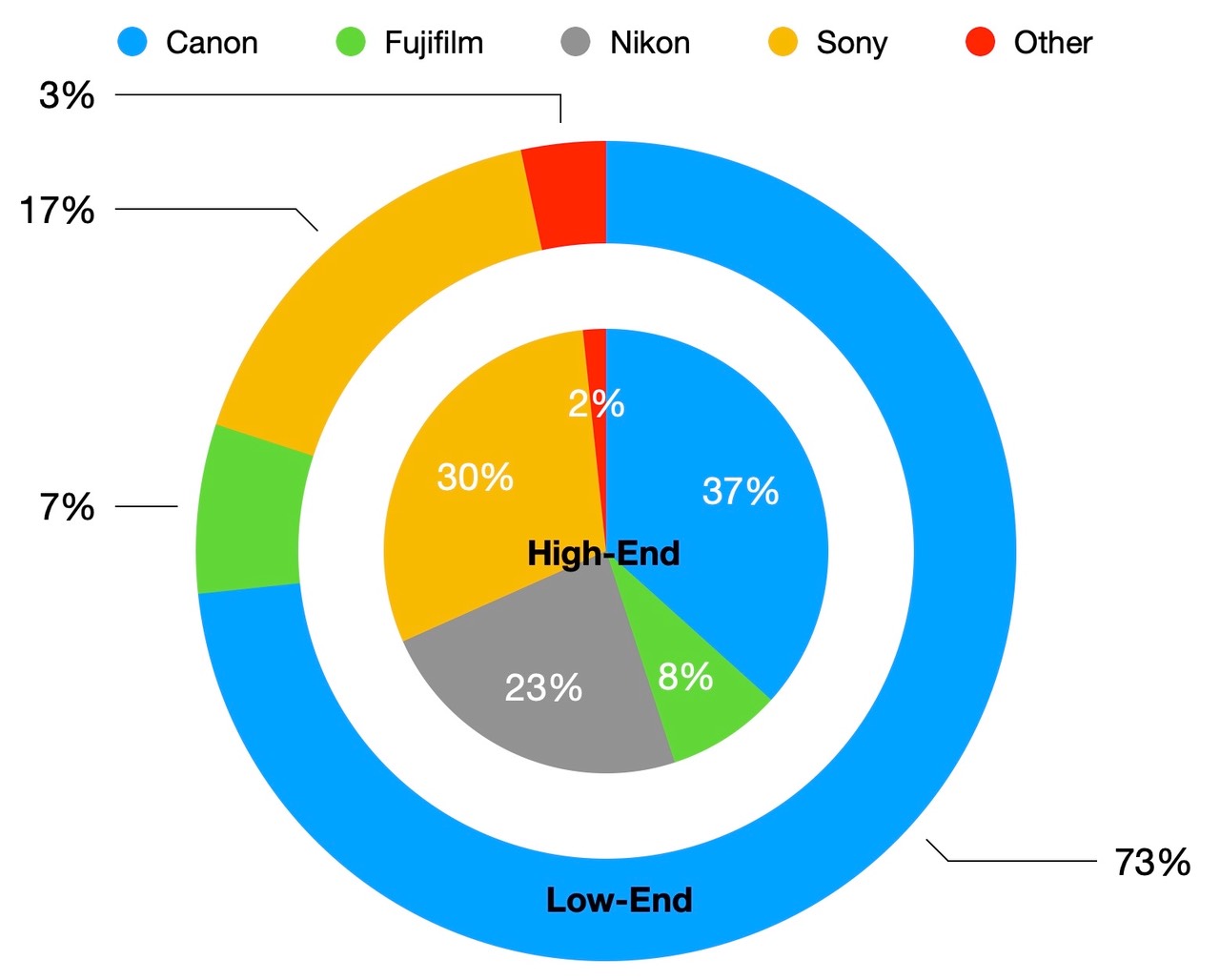Viewport: 1220px width, 980px height.
Task: Select the Other legend label
Action: [x=1053, y=43]
